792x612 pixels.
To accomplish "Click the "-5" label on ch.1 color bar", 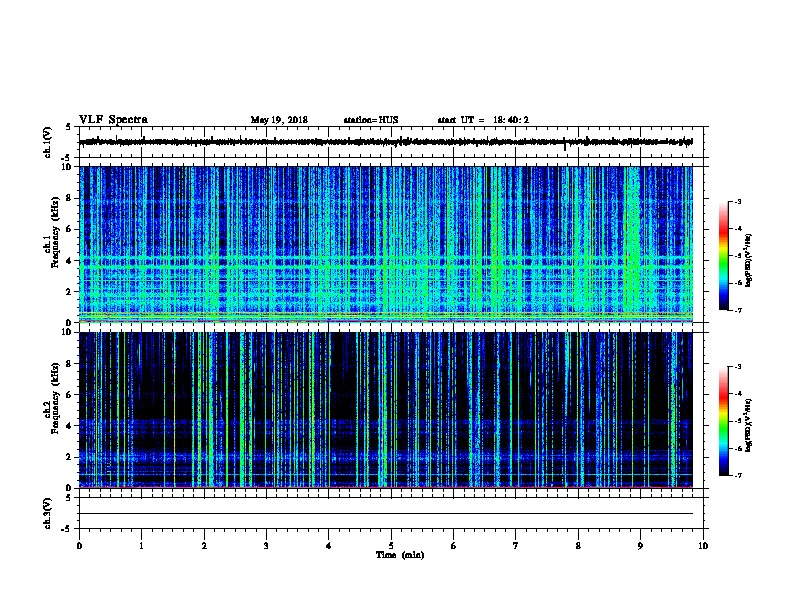I will tap(738, 256).
